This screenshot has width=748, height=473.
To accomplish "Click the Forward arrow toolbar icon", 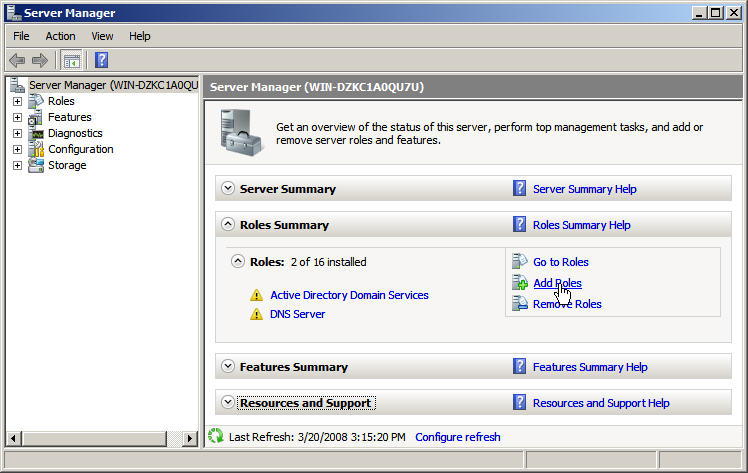I will point(40,61).
